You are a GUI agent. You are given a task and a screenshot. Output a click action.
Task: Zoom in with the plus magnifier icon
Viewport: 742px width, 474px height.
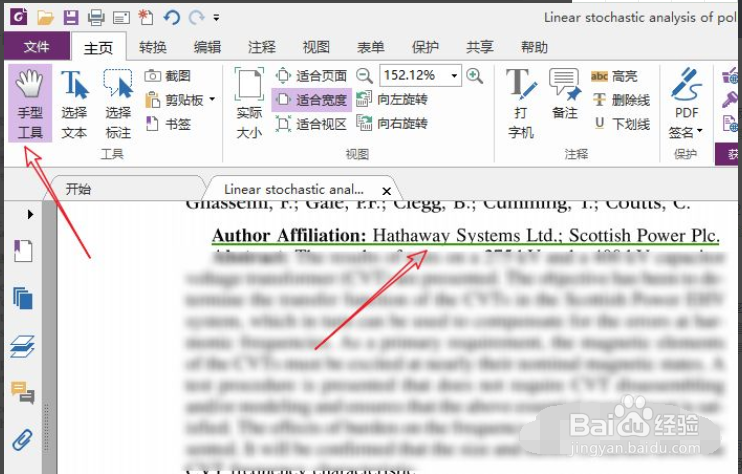[475, 76]
